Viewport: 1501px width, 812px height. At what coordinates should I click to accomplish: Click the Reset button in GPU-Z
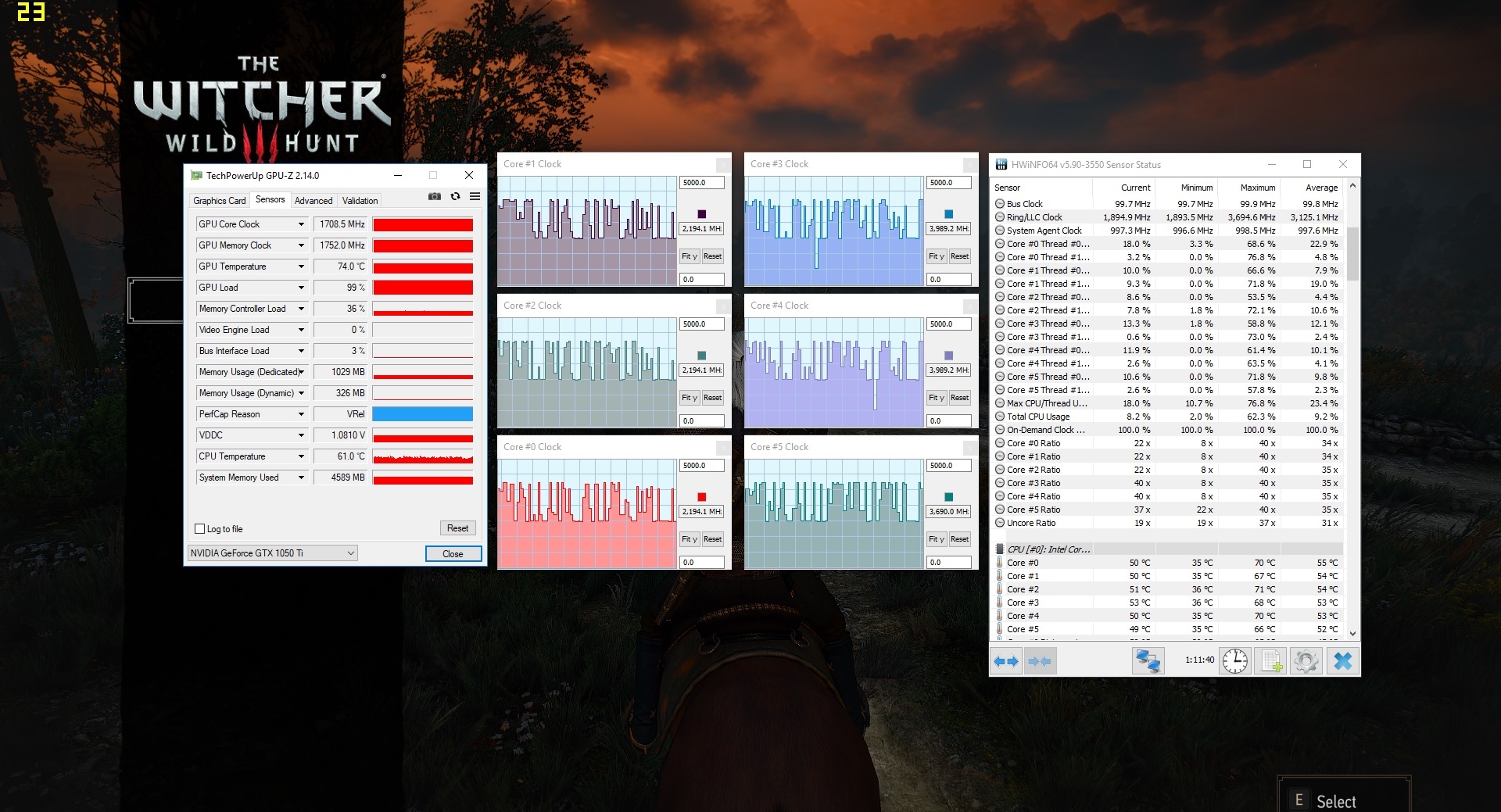(457, 528)
